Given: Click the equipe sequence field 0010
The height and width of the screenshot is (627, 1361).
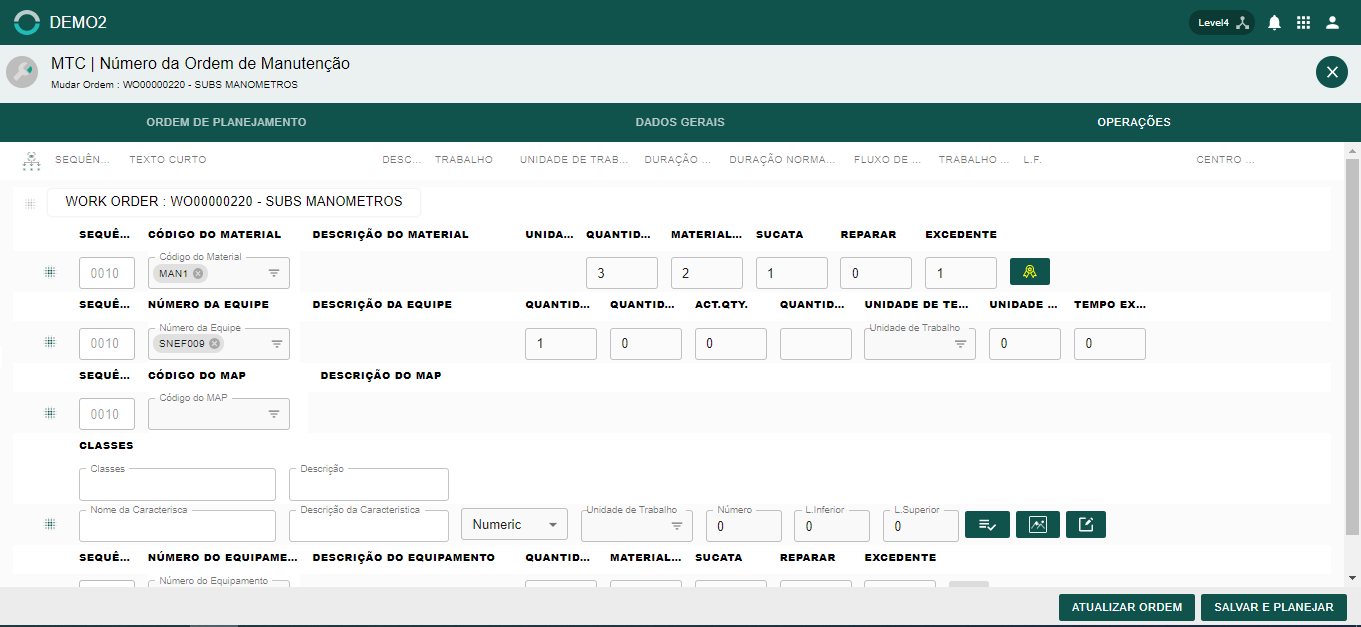Looking at the screenshot, I should [x=107, y=343].
